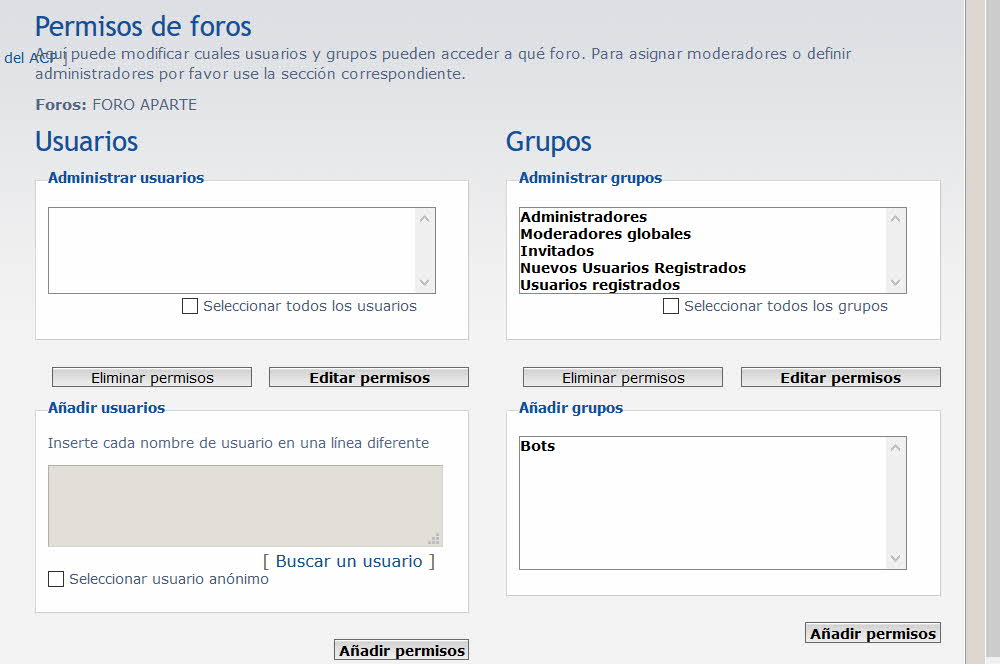Click down arrow of Administrar usuarios list
This screenshot has width=1000, height=665.
pyautogui.click(x=425, y=282)
